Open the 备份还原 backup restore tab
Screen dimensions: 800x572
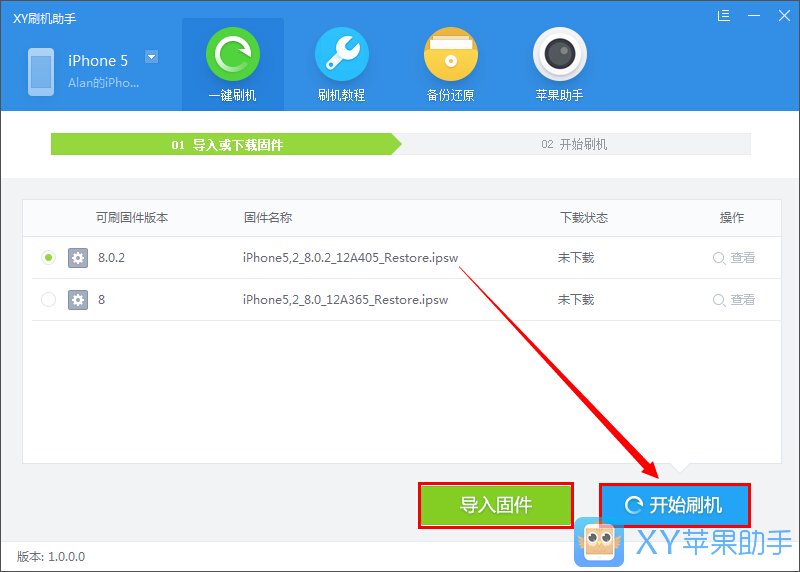451,64
